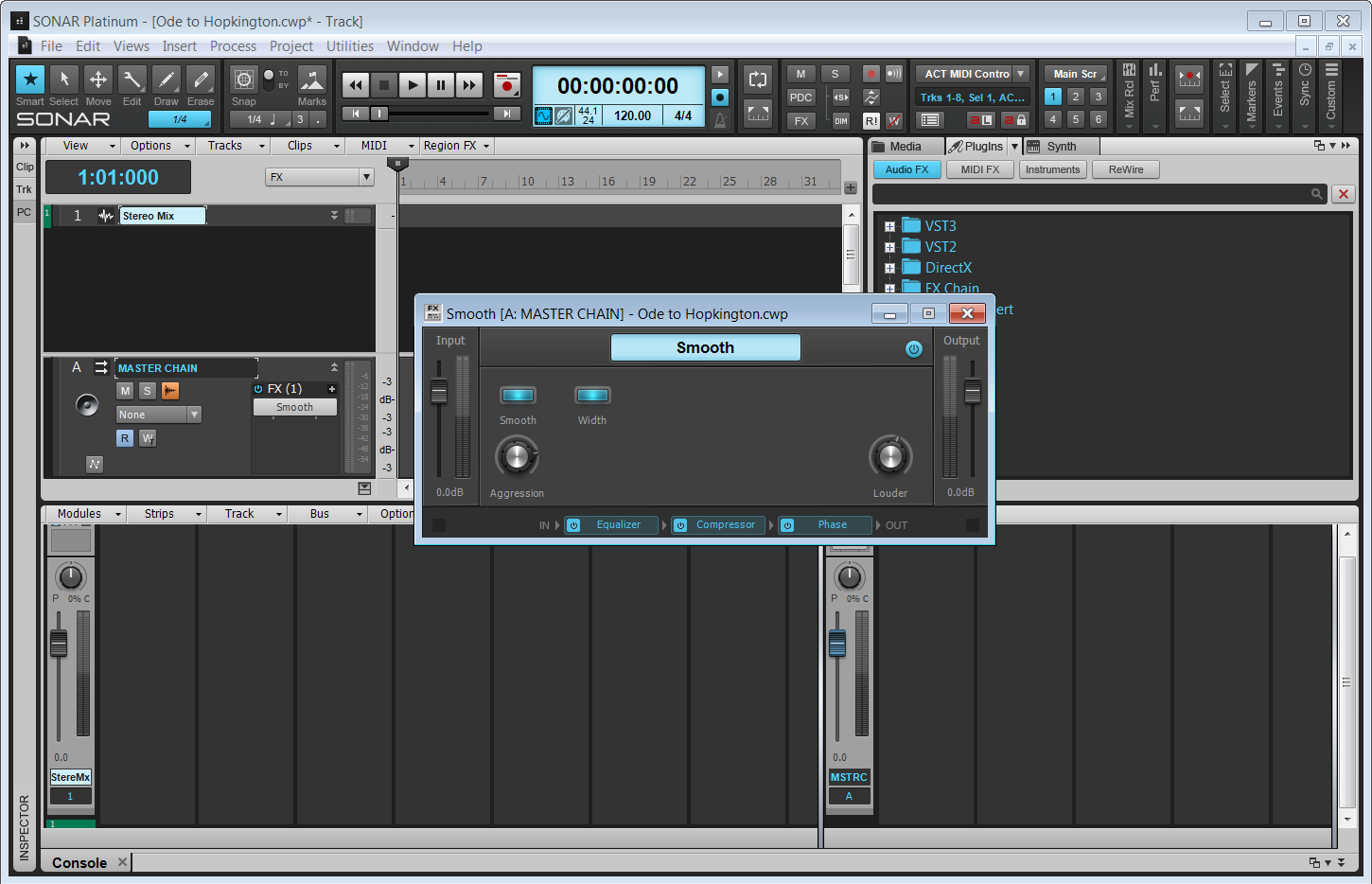Screen dimensions: 1372x884
Task: Click the Output level fader in Smooth
Action: [973, 391]
